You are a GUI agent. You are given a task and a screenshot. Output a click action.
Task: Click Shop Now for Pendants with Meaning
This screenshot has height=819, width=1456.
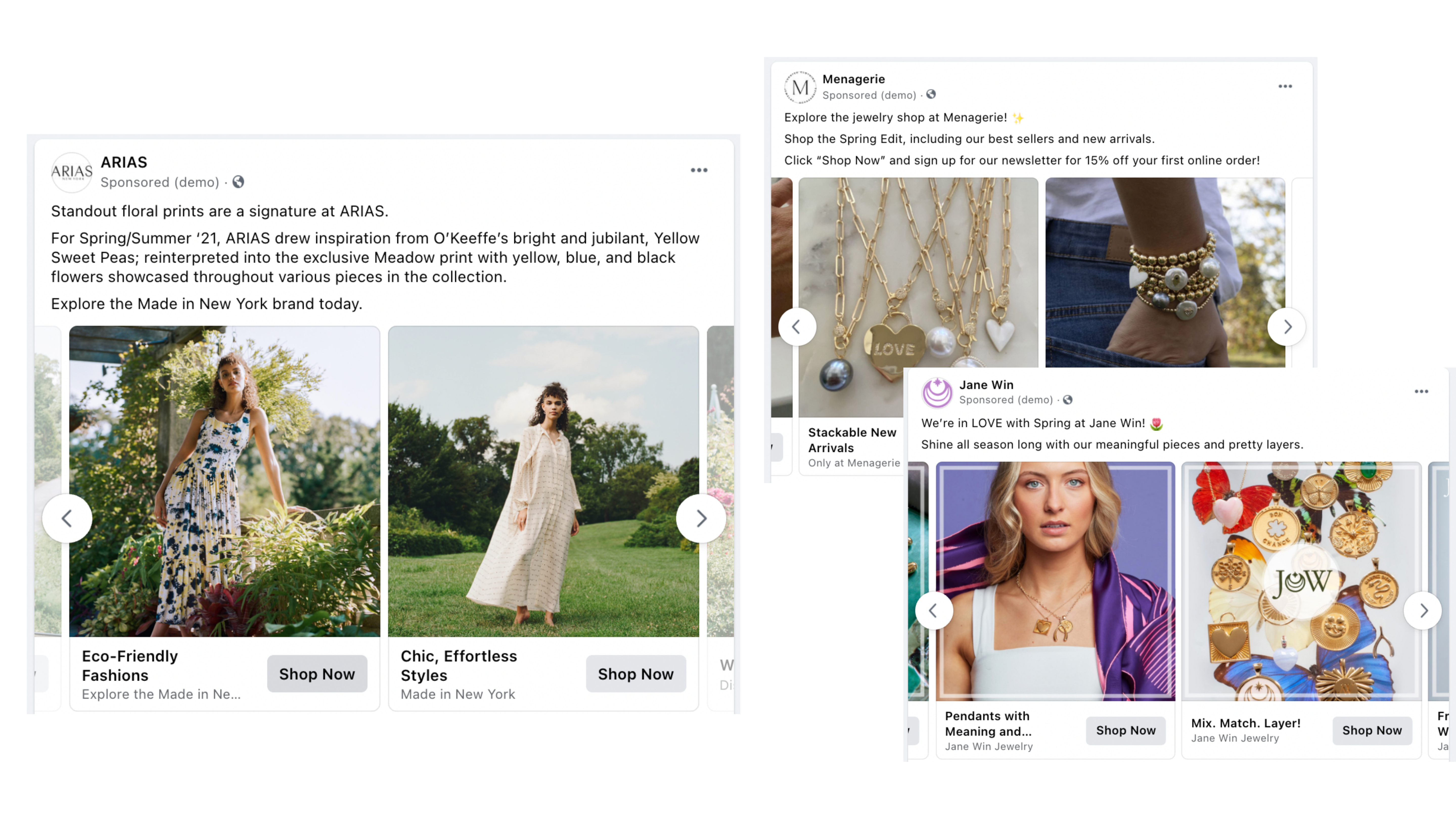click(1126, 730)
